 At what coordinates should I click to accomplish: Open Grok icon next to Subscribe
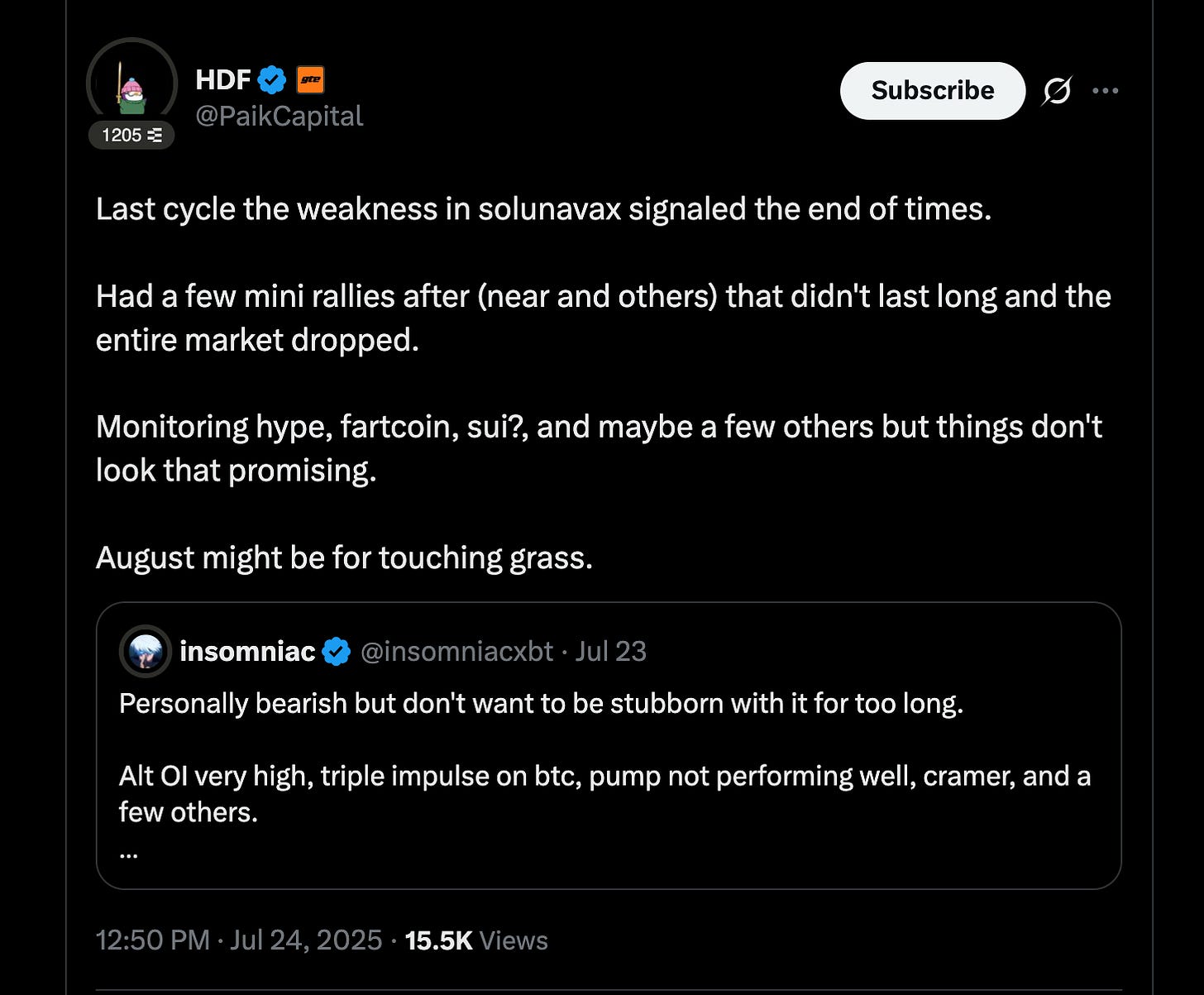tap(1057, 91)
